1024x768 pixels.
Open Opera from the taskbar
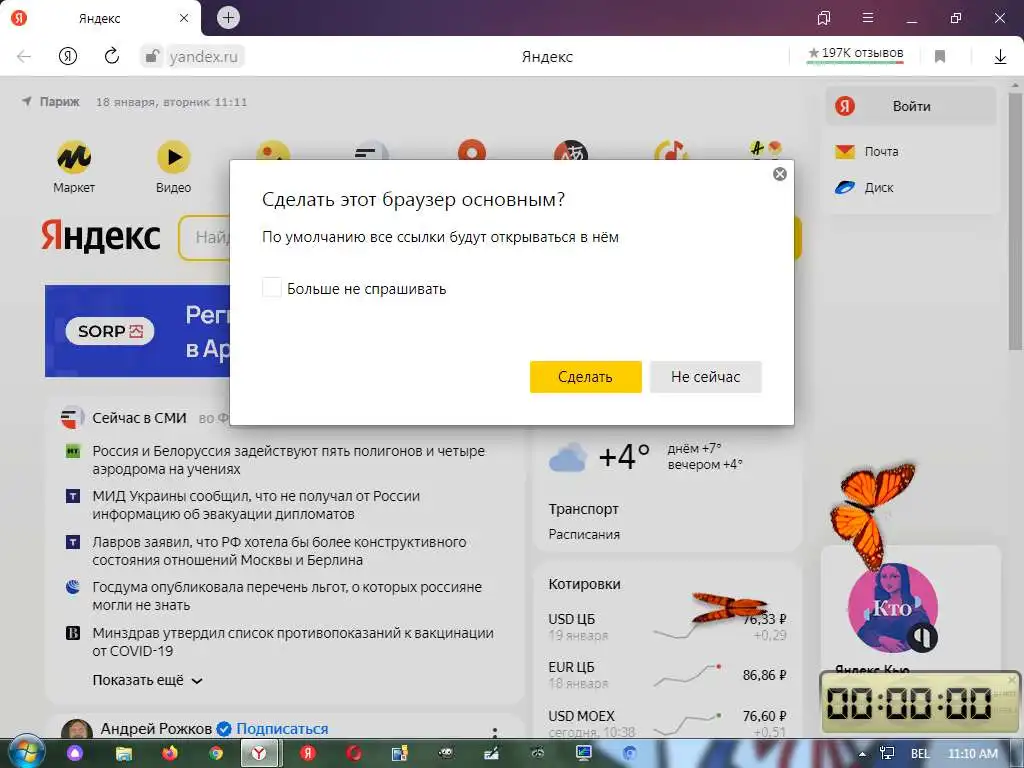(353, 753)
